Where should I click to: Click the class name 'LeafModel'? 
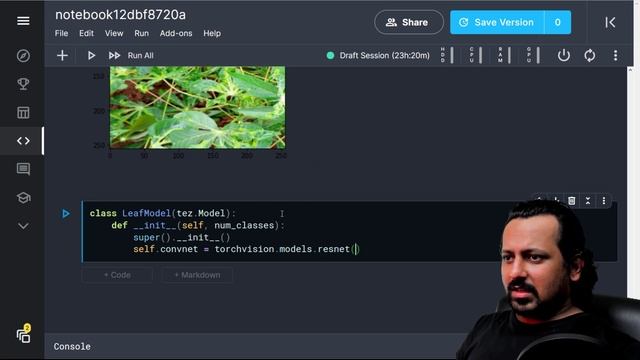click(x=147, y=213)
